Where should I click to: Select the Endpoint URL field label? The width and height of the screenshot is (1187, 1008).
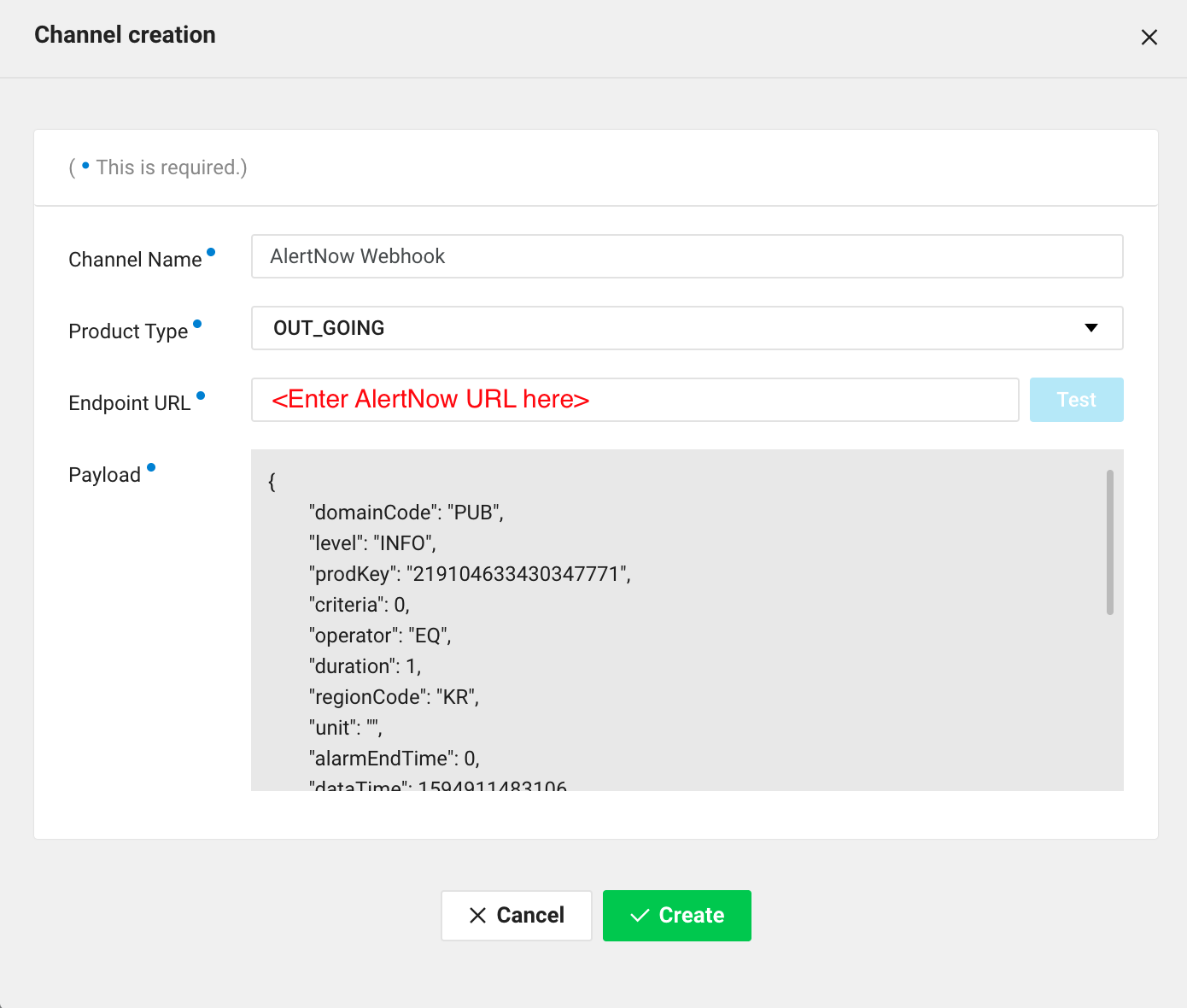tap(129, 403)
